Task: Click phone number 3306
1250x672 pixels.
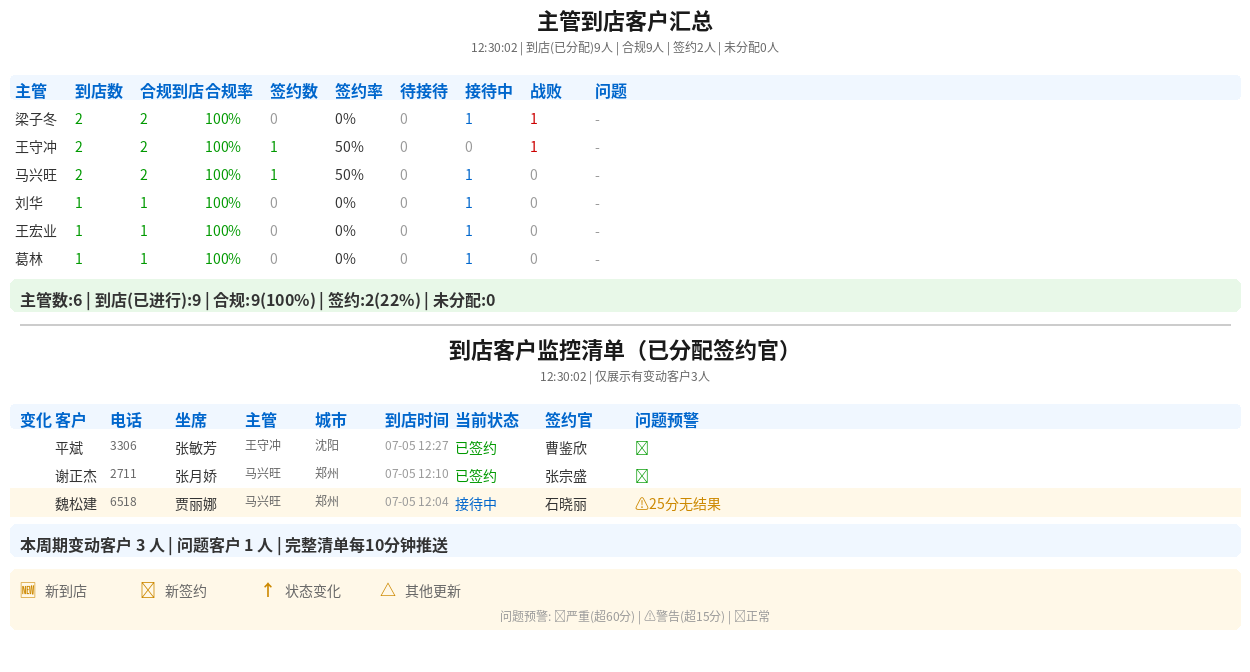Action: click(x=123, y=445)
